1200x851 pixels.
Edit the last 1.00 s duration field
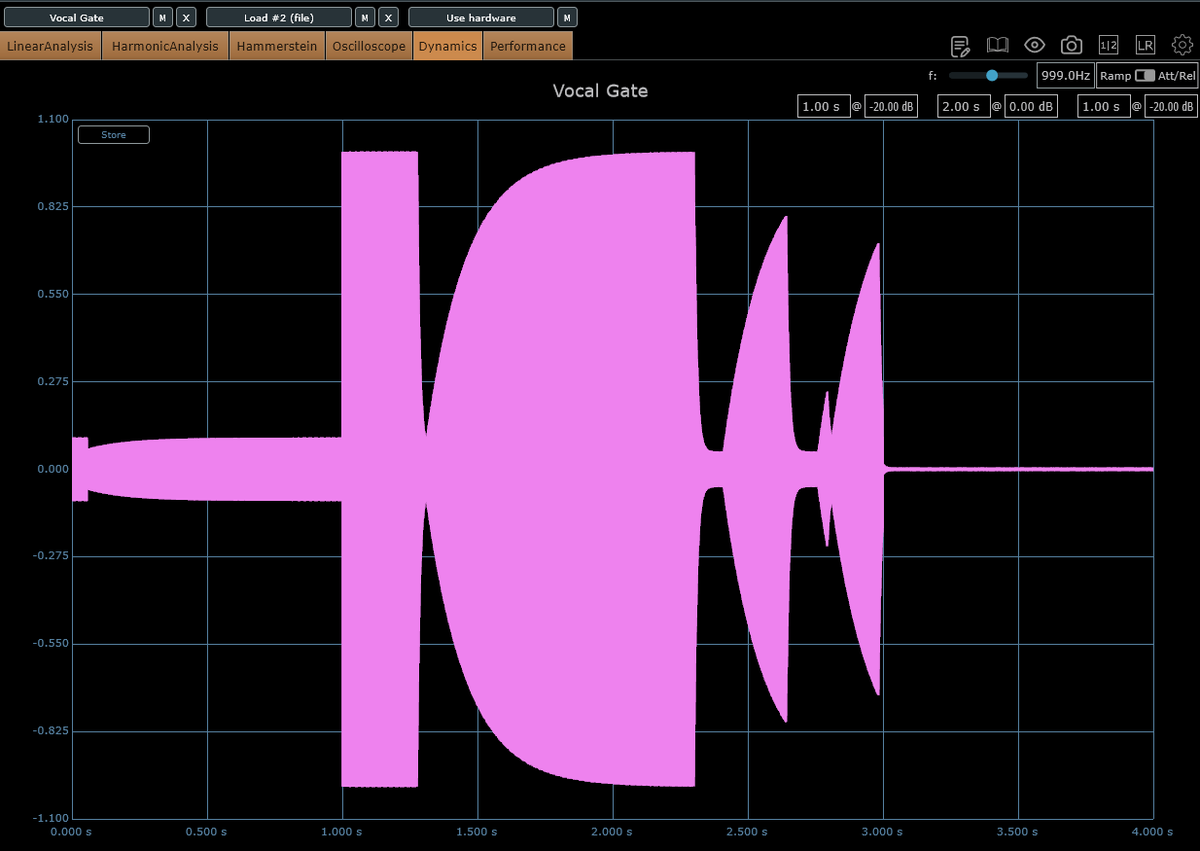(1102, 107)
